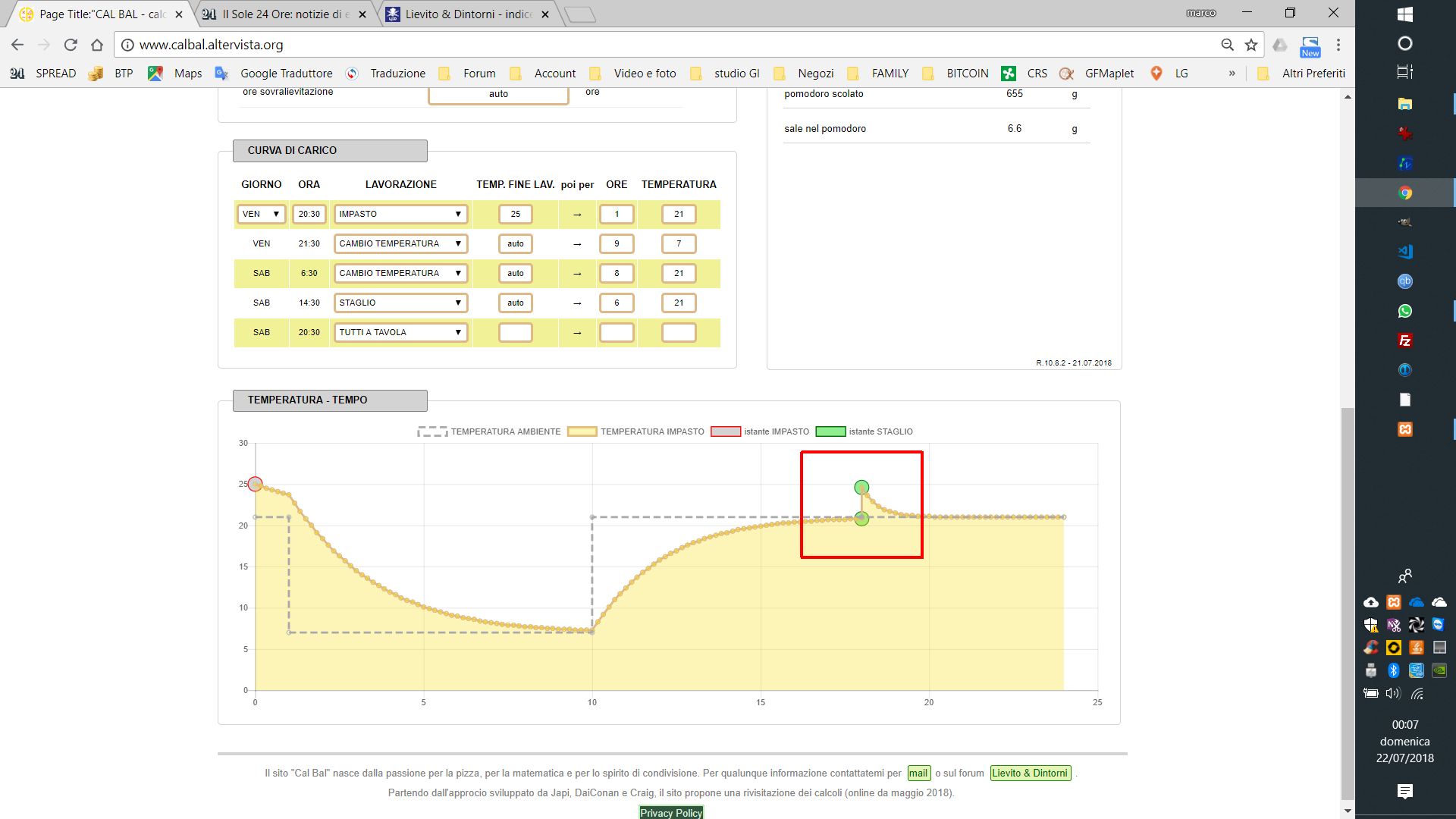Click the mail contact link
This screenshot has width=1456, height=819.
pyautogui.click(x=918, y=773)
